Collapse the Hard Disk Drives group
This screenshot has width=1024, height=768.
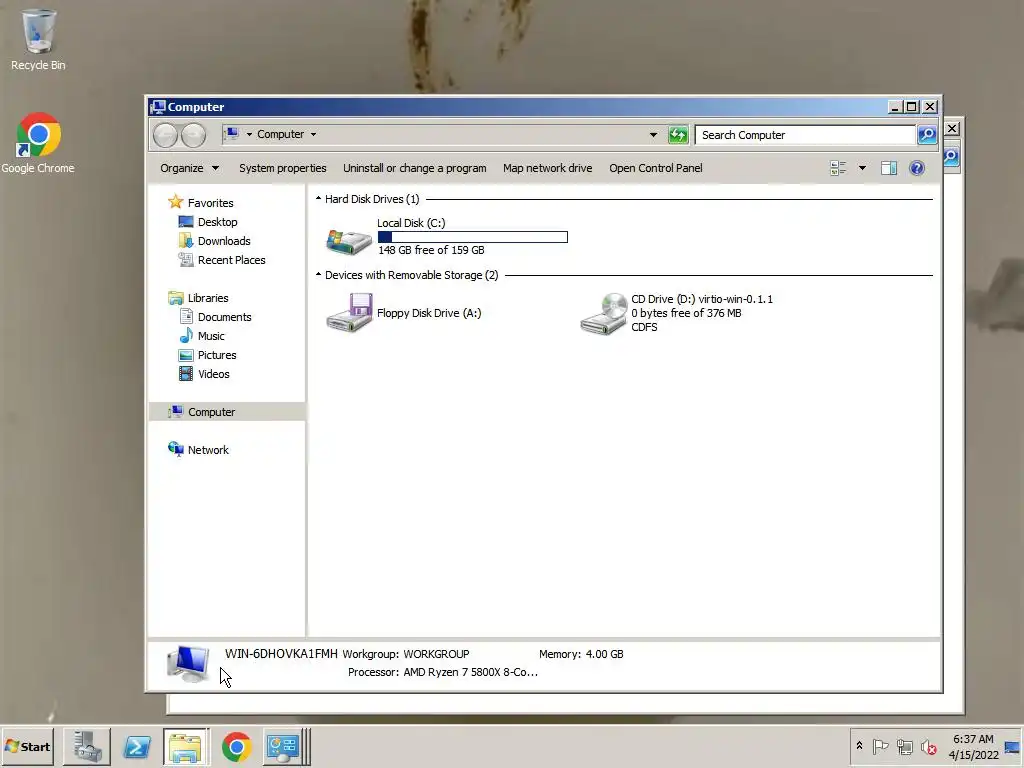(318, 199)
